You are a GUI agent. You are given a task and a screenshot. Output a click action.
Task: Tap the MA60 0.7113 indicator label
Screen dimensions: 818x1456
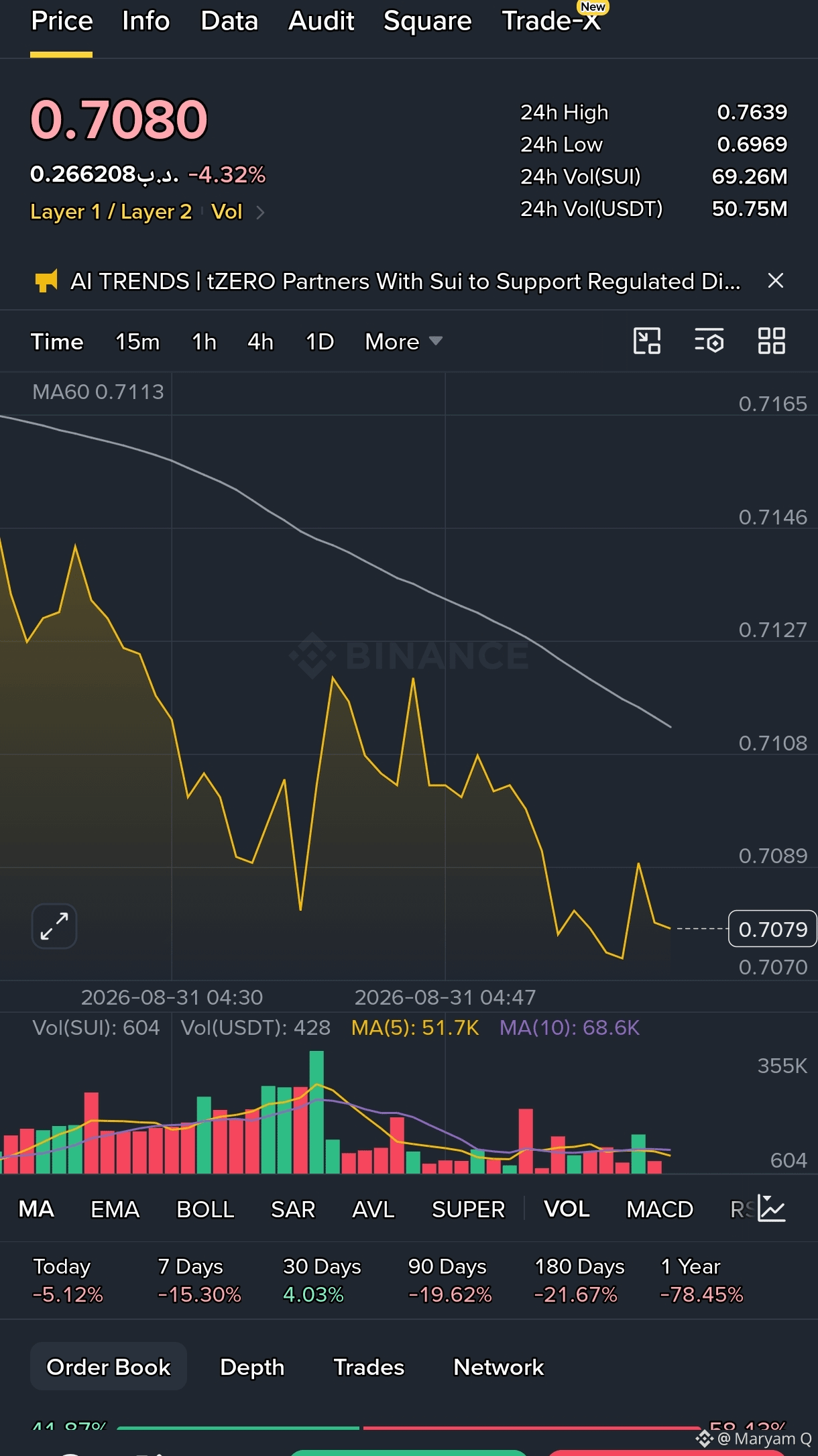click(x=98, y=392)
